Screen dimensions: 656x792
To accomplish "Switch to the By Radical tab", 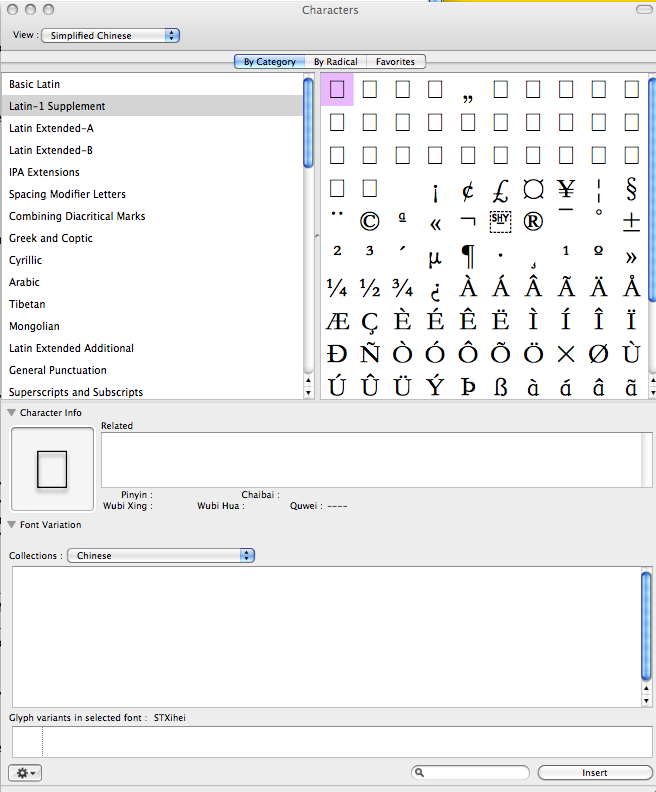I will point(335,62).
